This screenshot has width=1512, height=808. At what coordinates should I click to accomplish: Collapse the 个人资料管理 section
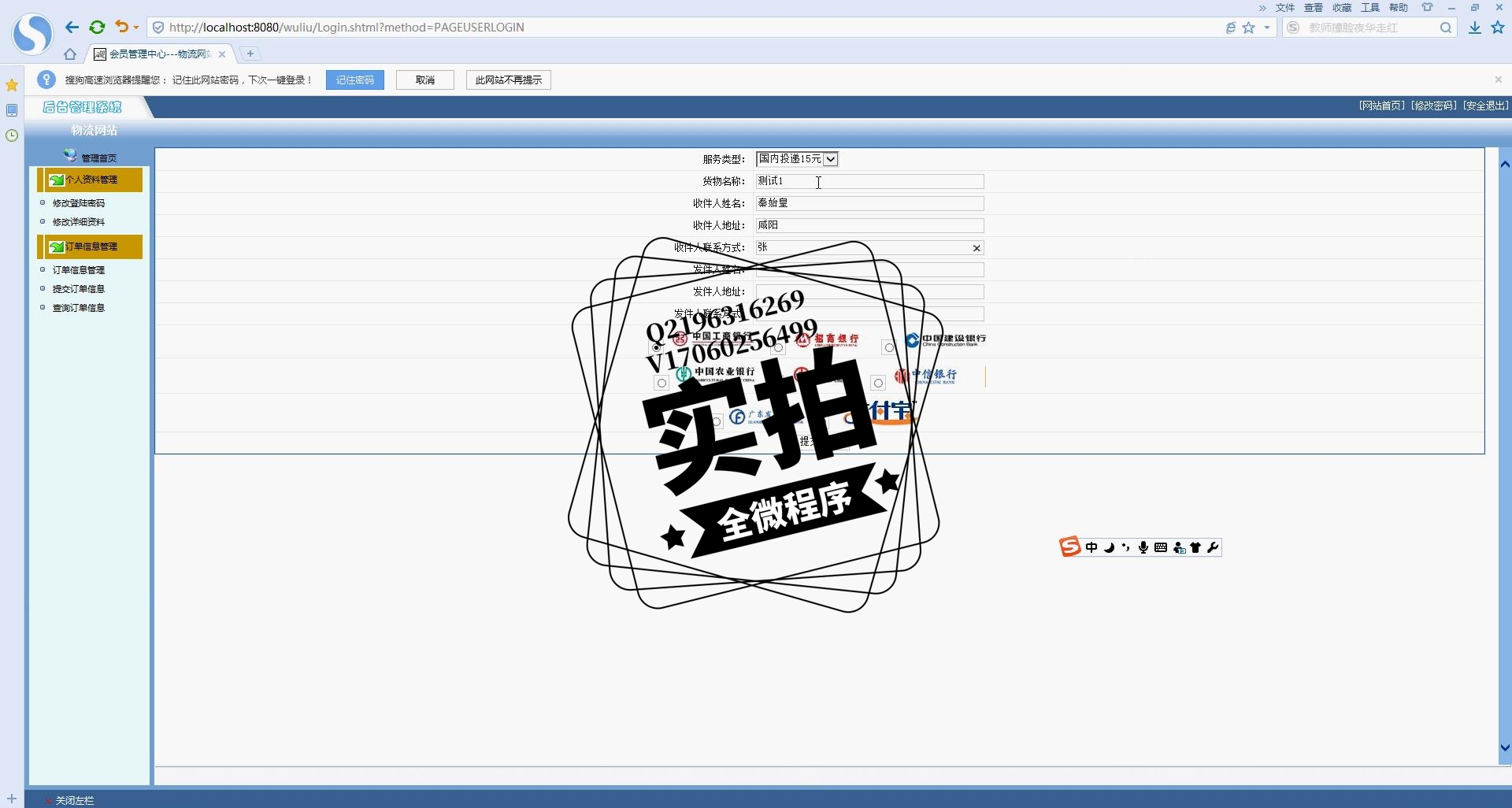coord(90,180)
